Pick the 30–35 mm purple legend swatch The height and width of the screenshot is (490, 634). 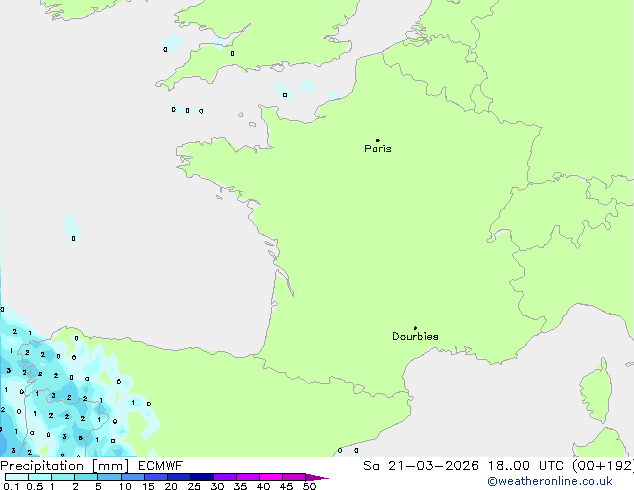(x=224, y=477)
